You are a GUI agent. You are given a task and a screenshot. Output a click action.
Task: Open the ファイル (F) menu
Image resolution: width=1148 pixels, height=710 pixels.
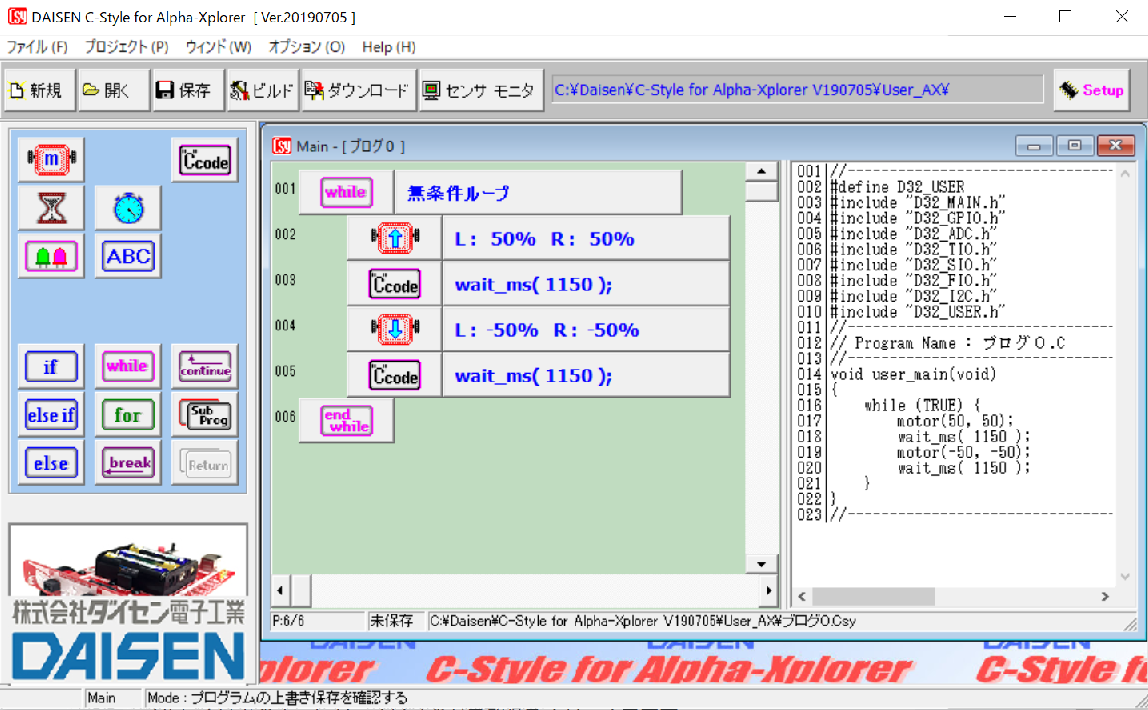tap(37, 47)
